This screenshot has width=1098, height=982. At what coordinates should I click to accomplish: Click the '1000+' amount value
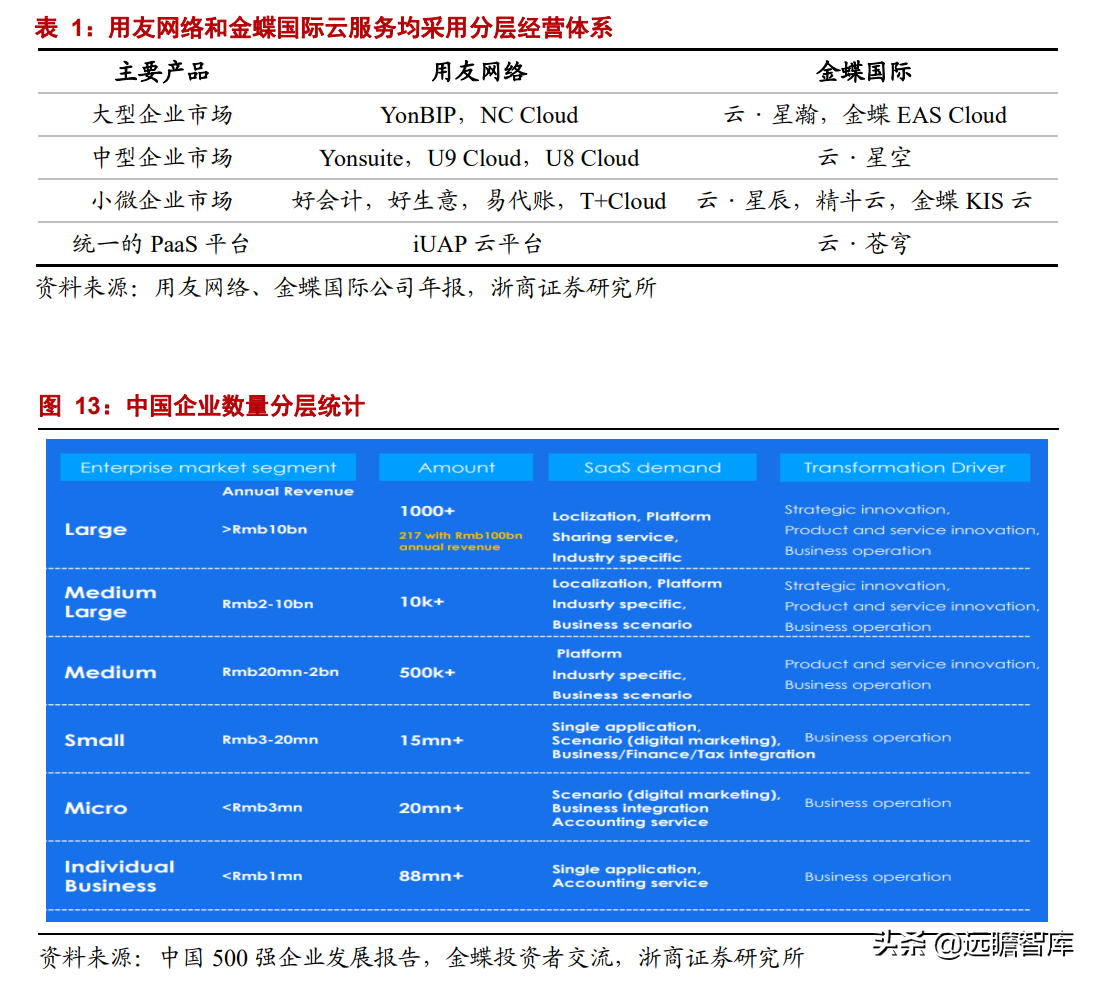(x=427, y=511)
